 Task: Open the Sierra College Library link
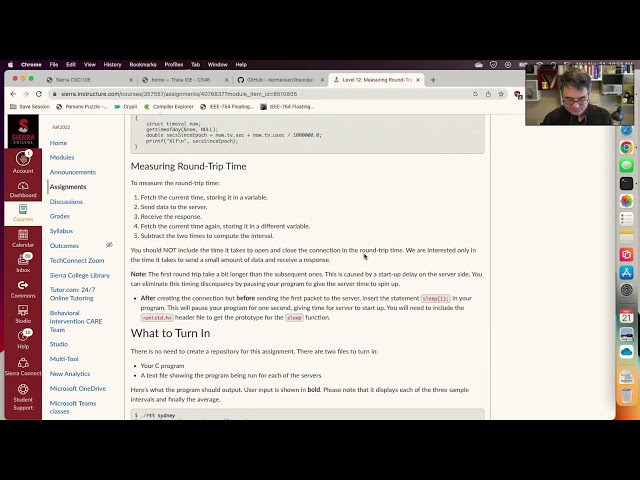pos(80,276)
